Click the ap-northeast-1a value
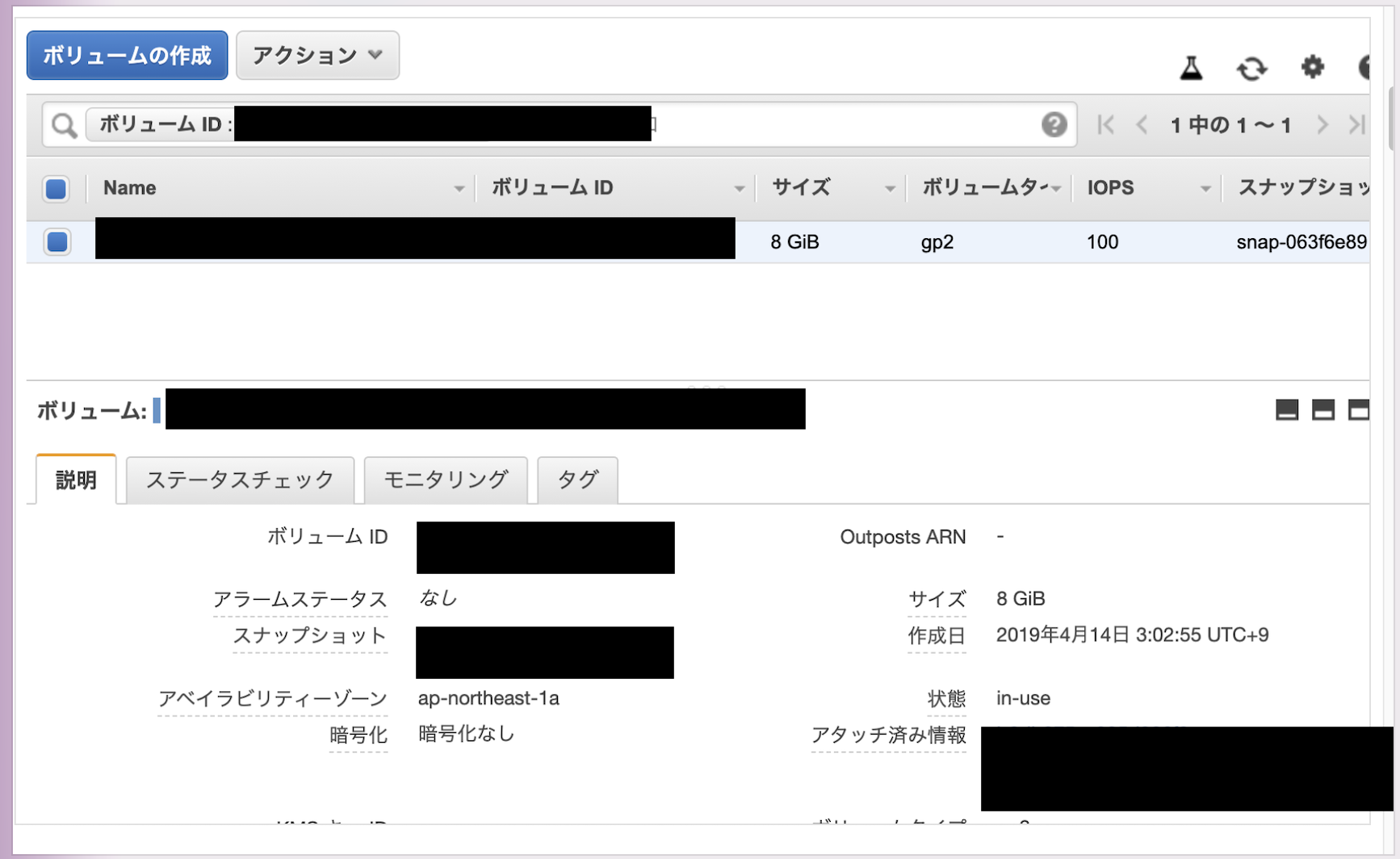This screenshot has height=859, width=1400. click(x=488, y=698)
